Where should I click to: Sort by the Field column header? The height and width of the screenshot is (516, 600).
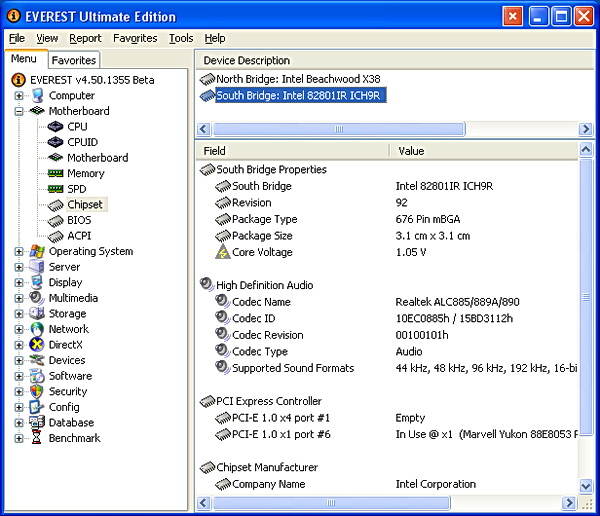tap(293, 151)
